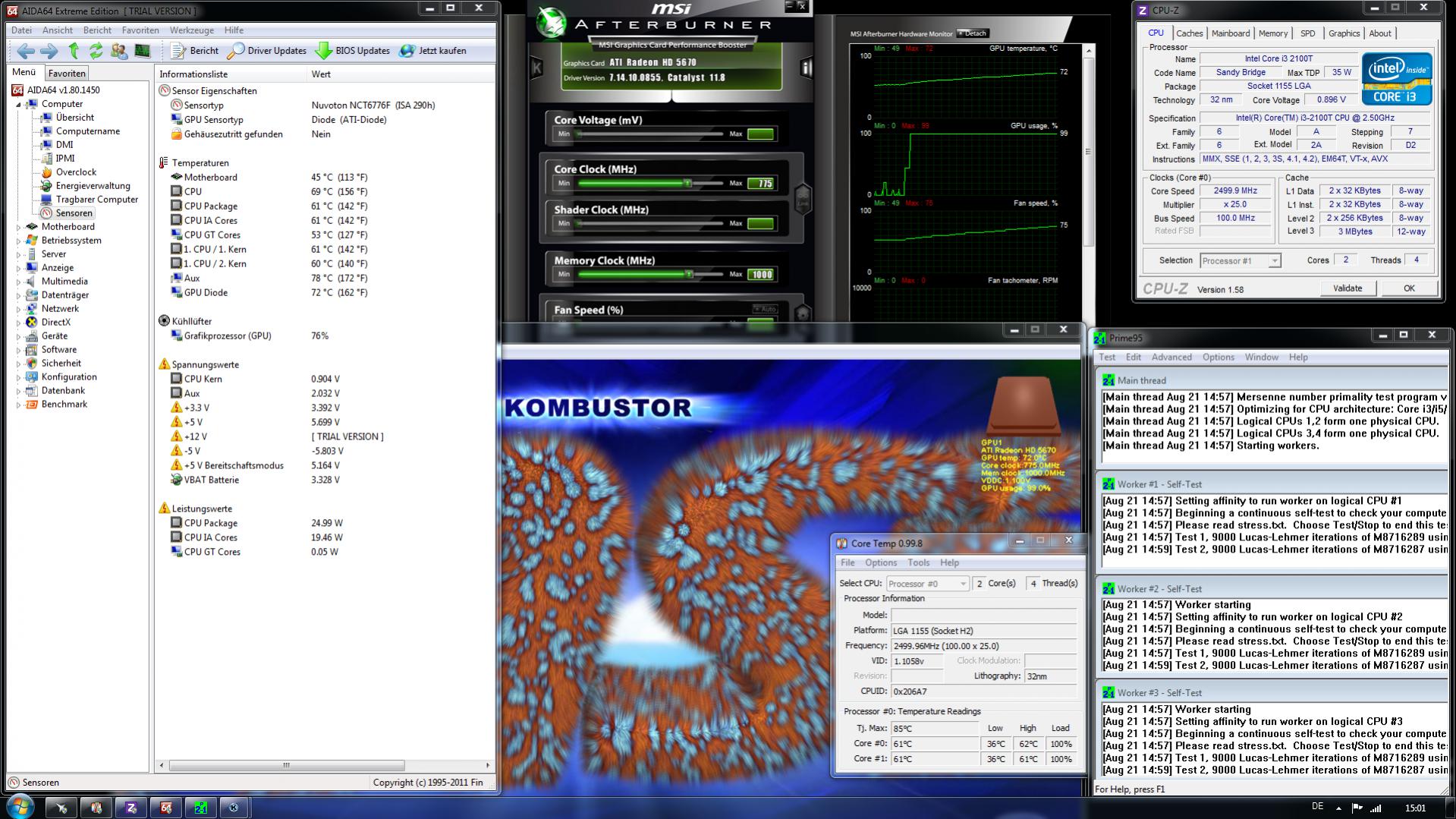Click the AIDA64 taskbar icon
This screenshot has width=1456, height=819.
pos(165,808)
